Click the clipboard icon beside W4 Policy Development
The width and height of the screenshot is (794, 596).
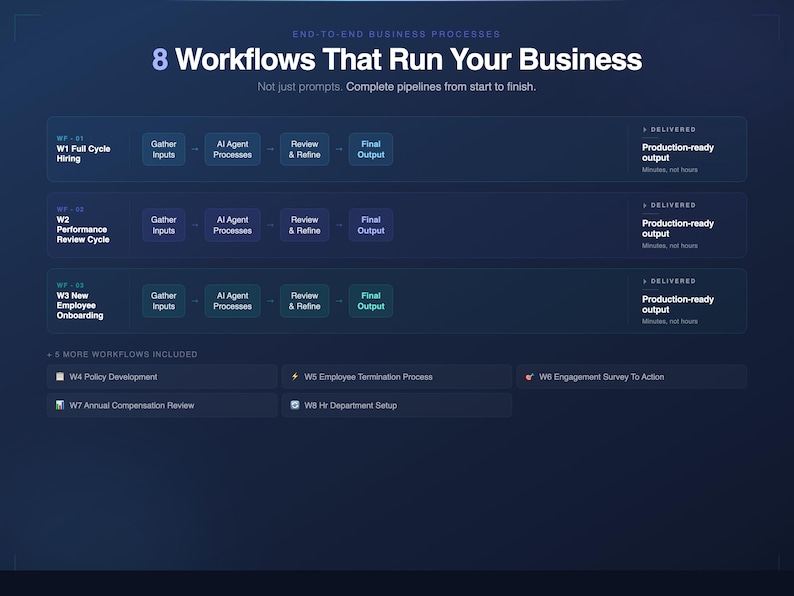(x=60, y=376)
